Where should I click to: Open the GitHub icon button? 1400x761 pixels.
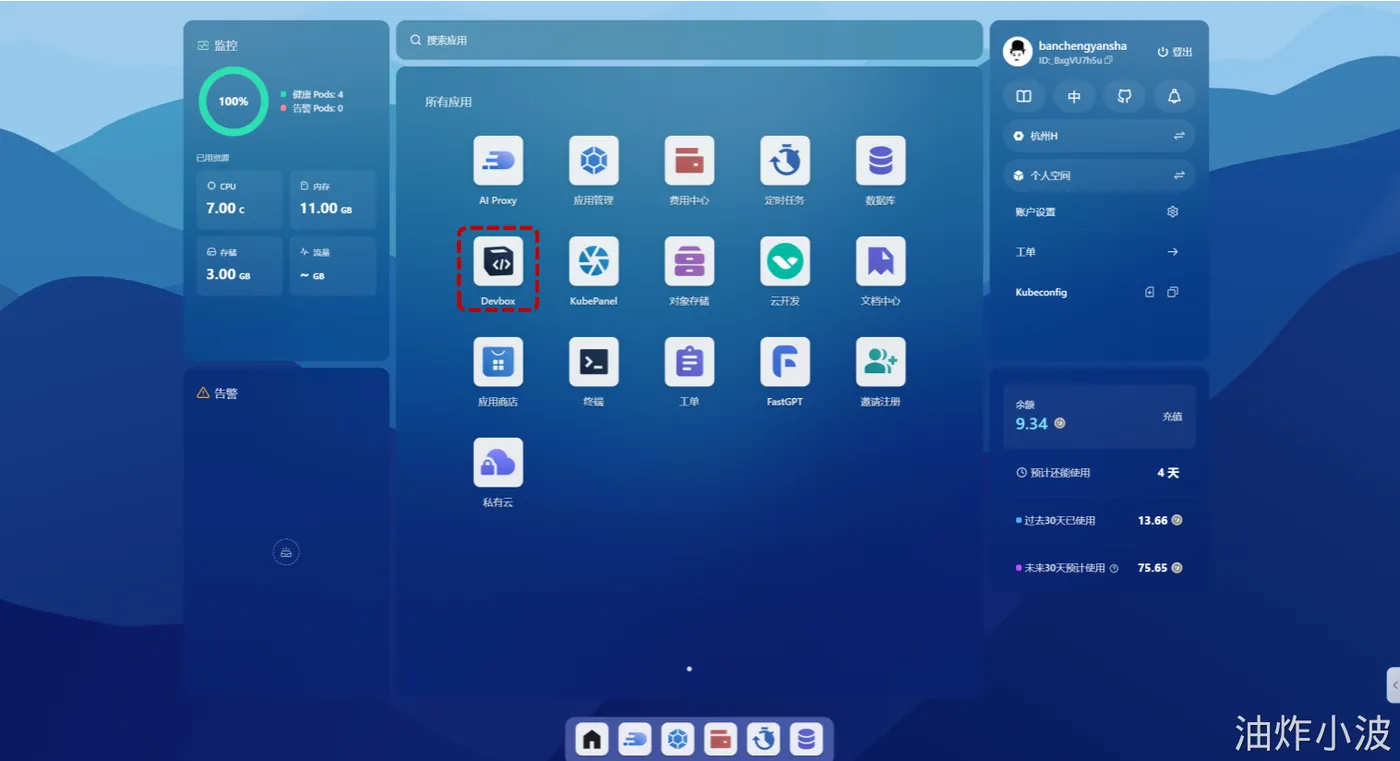pos(1124,97)
